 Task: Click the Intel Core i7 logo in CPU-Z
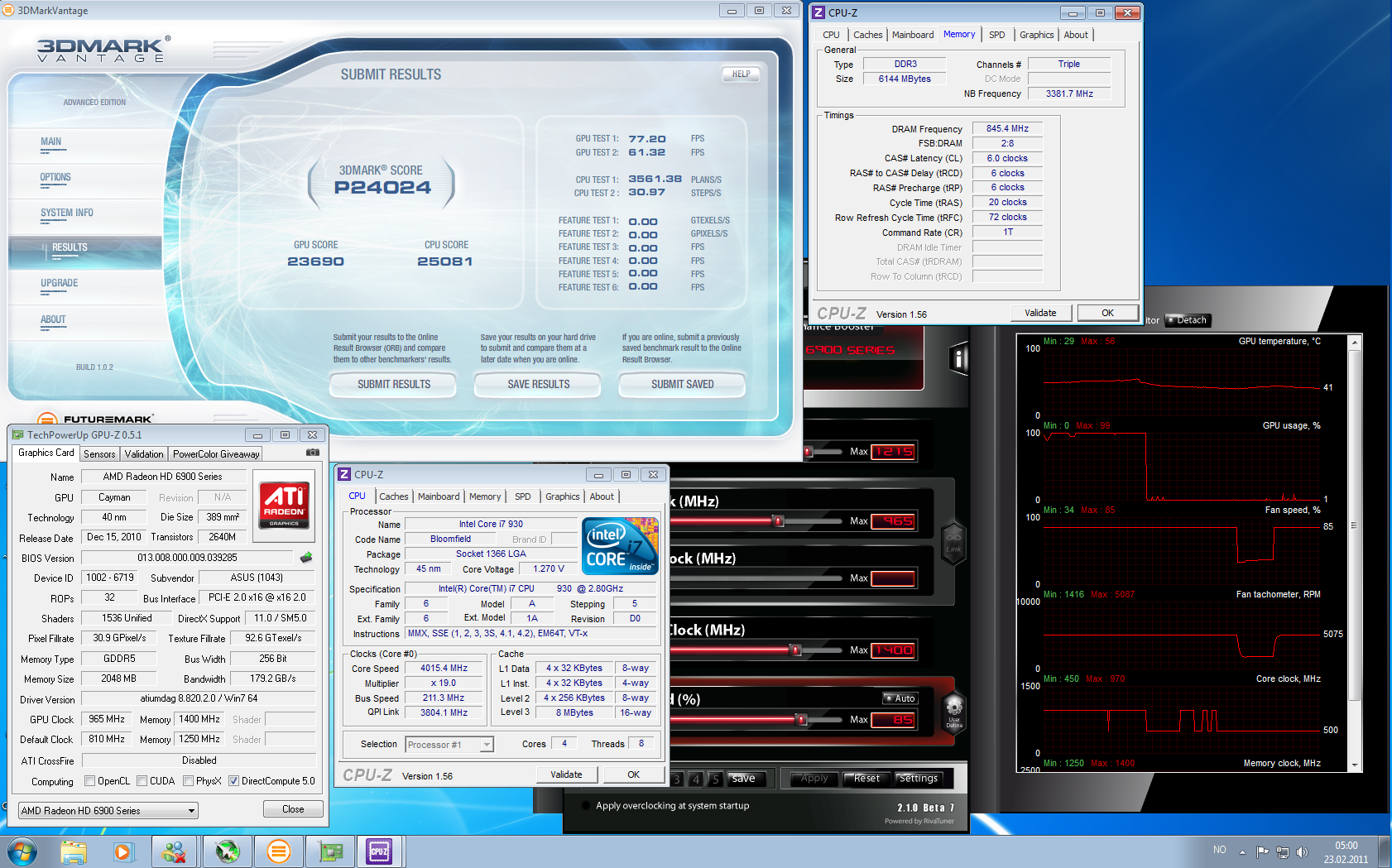(620, 545)
